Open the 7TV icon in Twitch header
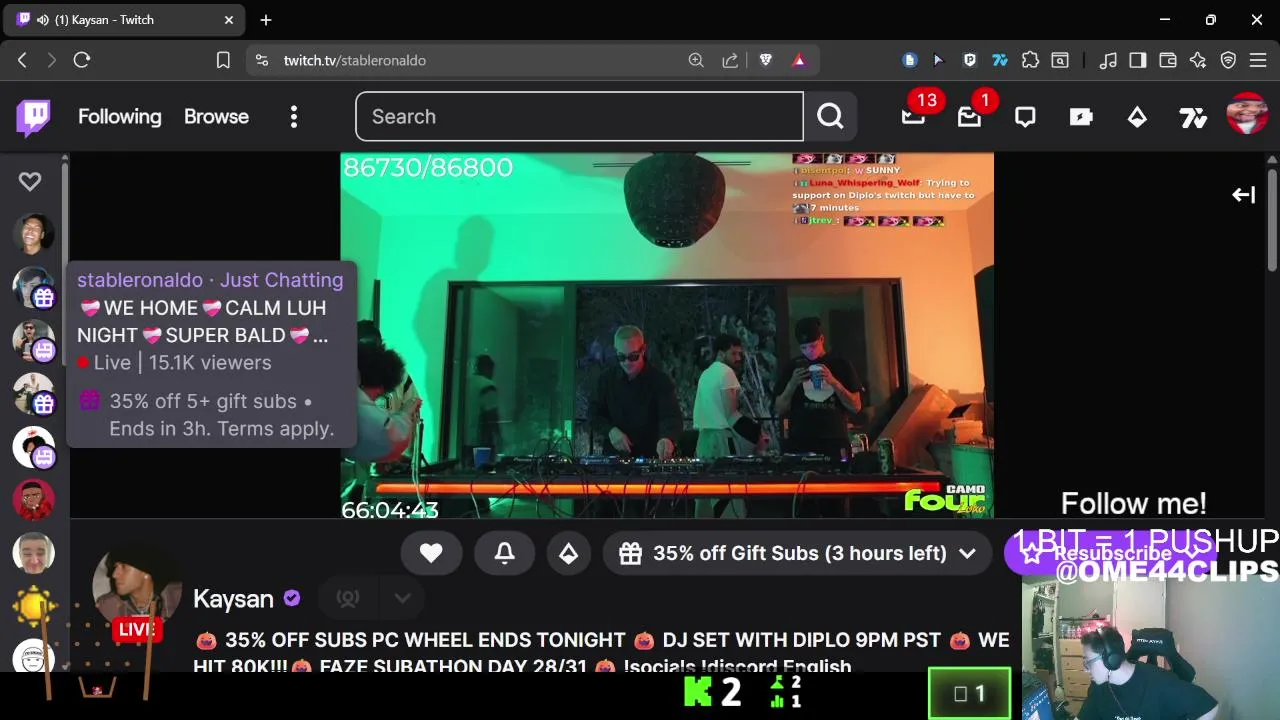 1193,119
